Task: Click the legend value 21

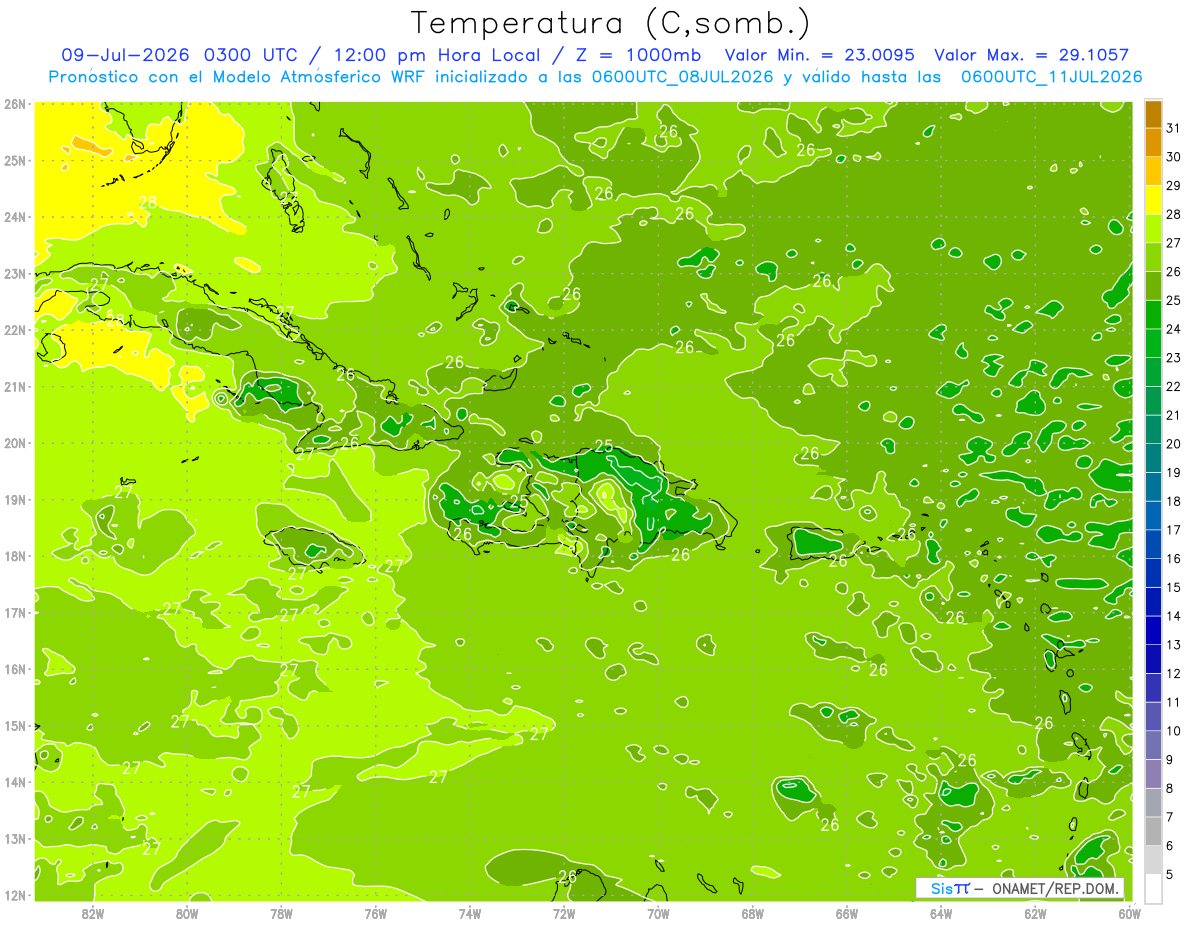Action: 1173,415
